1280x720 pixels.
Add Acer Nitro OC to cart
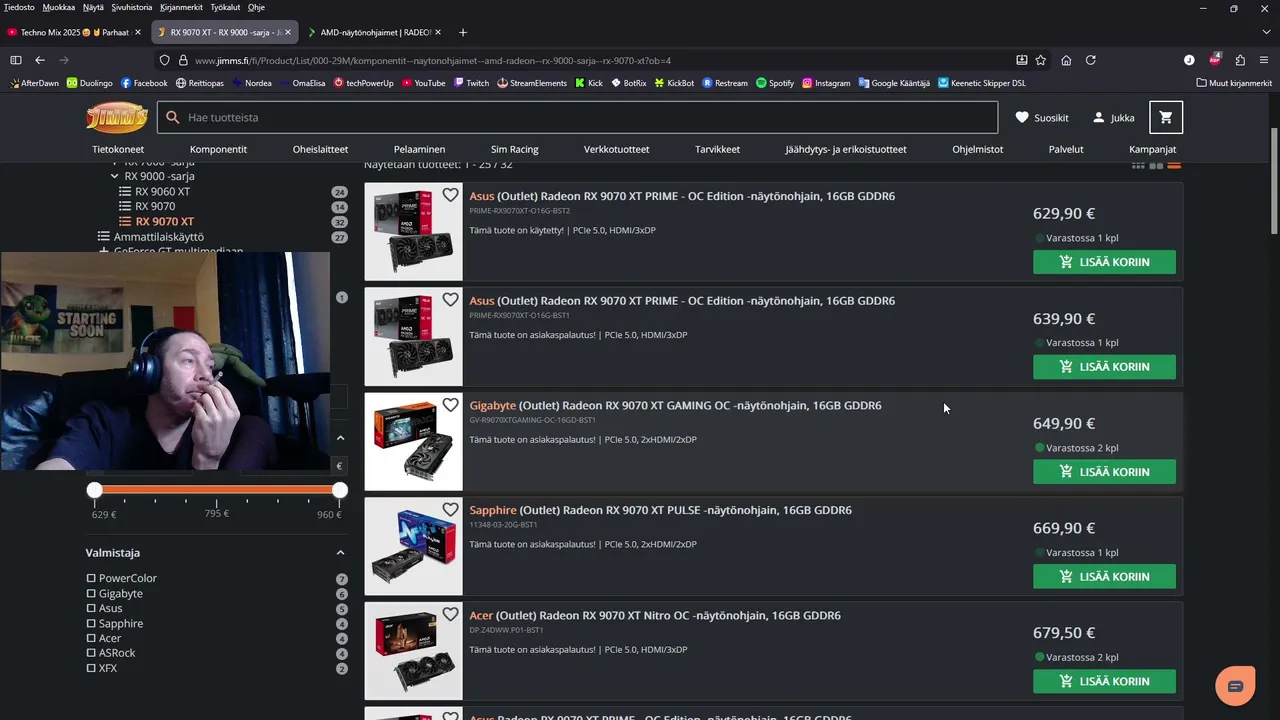tap(1104, 682)
